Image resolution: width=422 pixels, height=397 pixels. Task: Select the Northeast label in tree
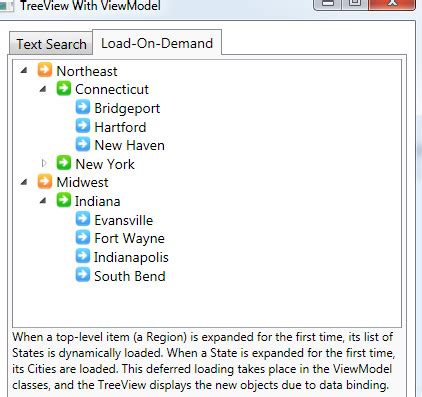[87, 71]
